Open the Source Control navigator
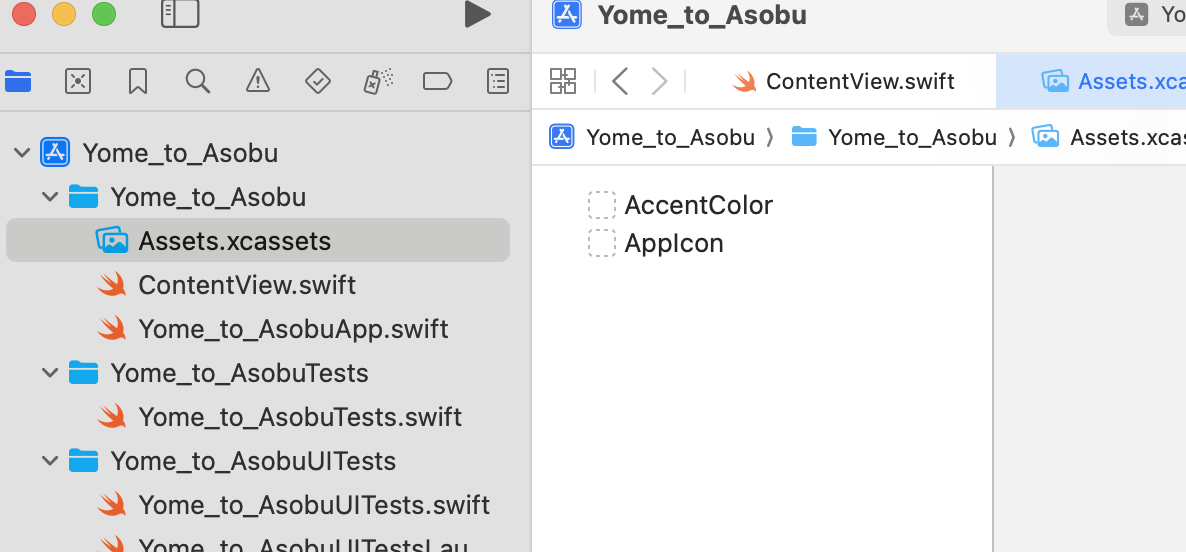1186x552 pixels. (x=78, y=81)
